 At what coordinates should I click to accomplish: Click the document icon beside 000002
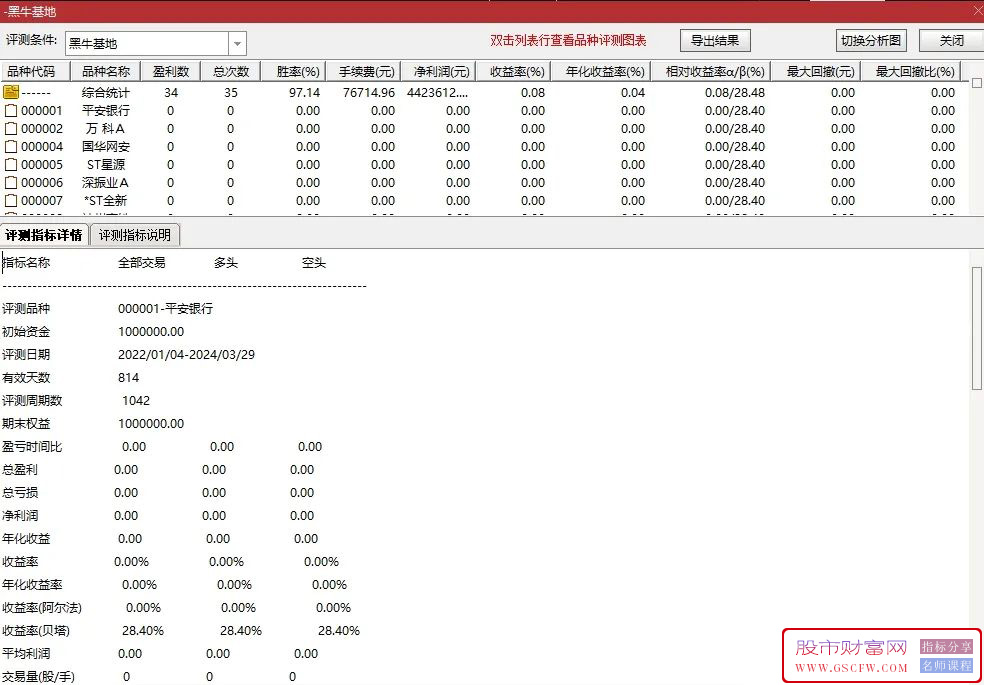click(x=11, y=129)
